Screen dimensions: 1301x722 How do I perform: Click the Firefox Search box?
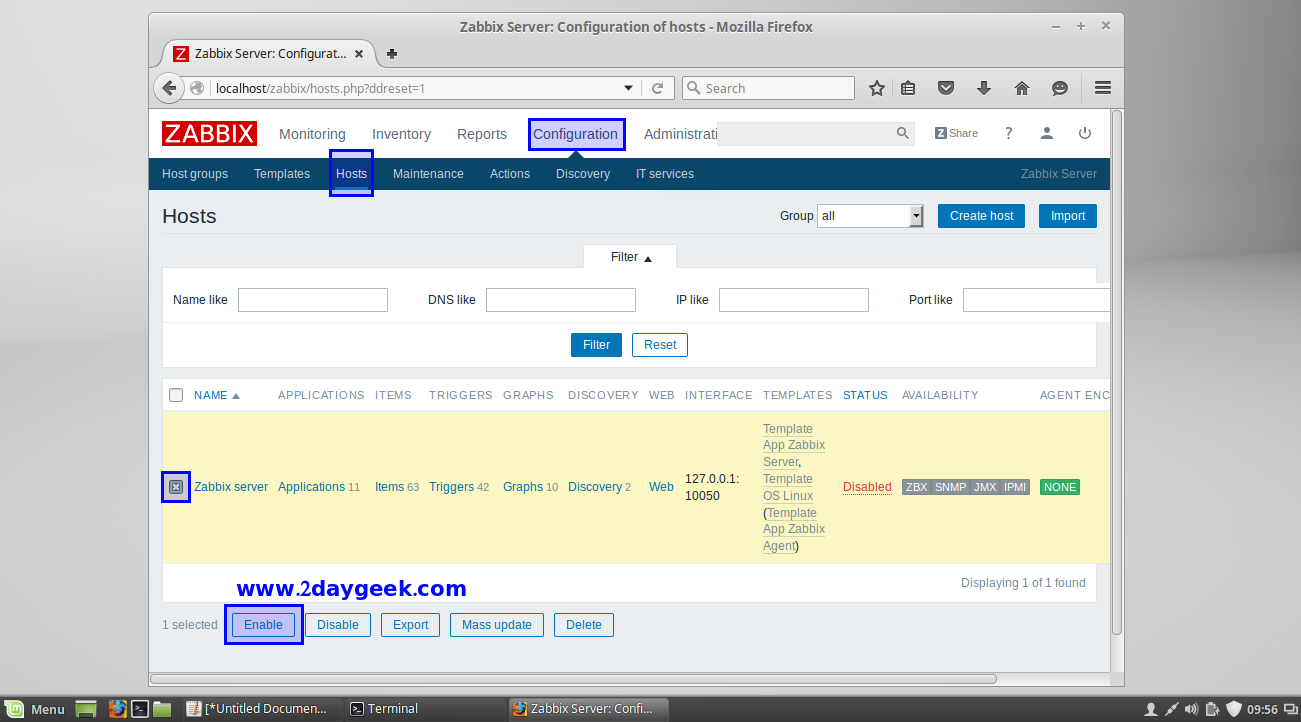[x=768, y=88]
